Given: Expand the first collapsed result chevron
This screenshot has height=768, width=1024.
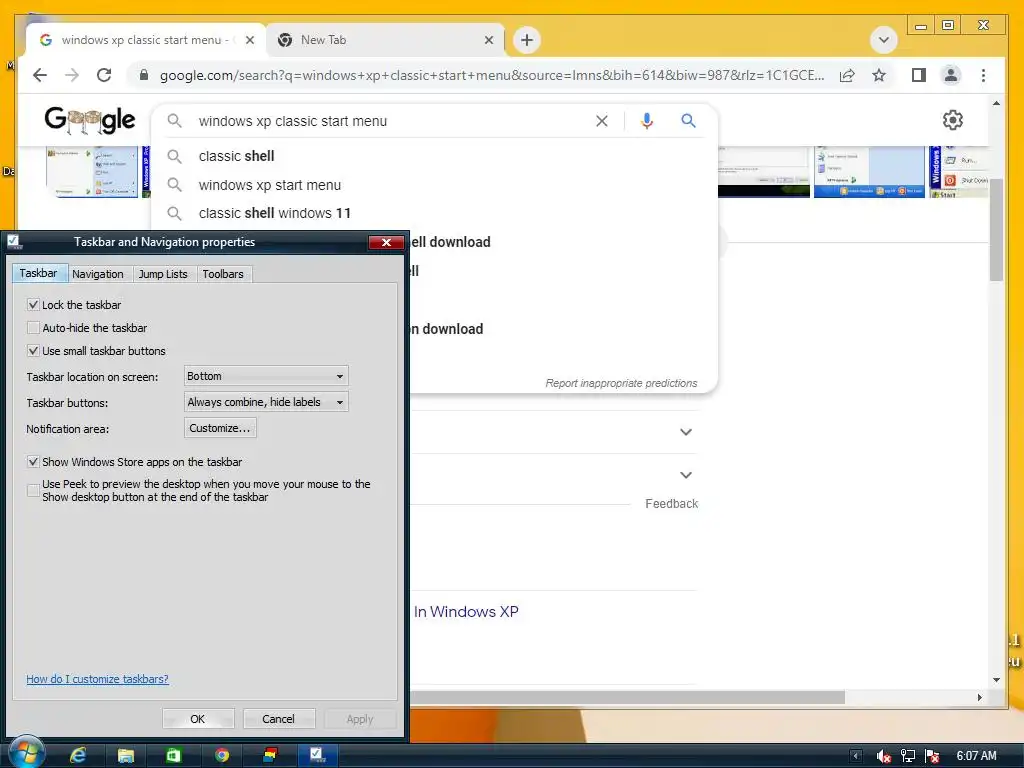Looking at the screenshot, I should (686, 432).
